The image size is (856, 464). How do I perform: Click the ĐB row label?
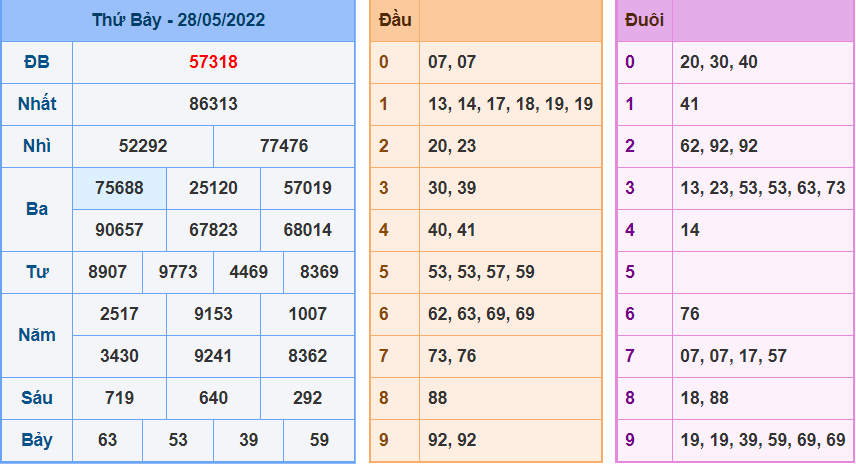point(37,62)
